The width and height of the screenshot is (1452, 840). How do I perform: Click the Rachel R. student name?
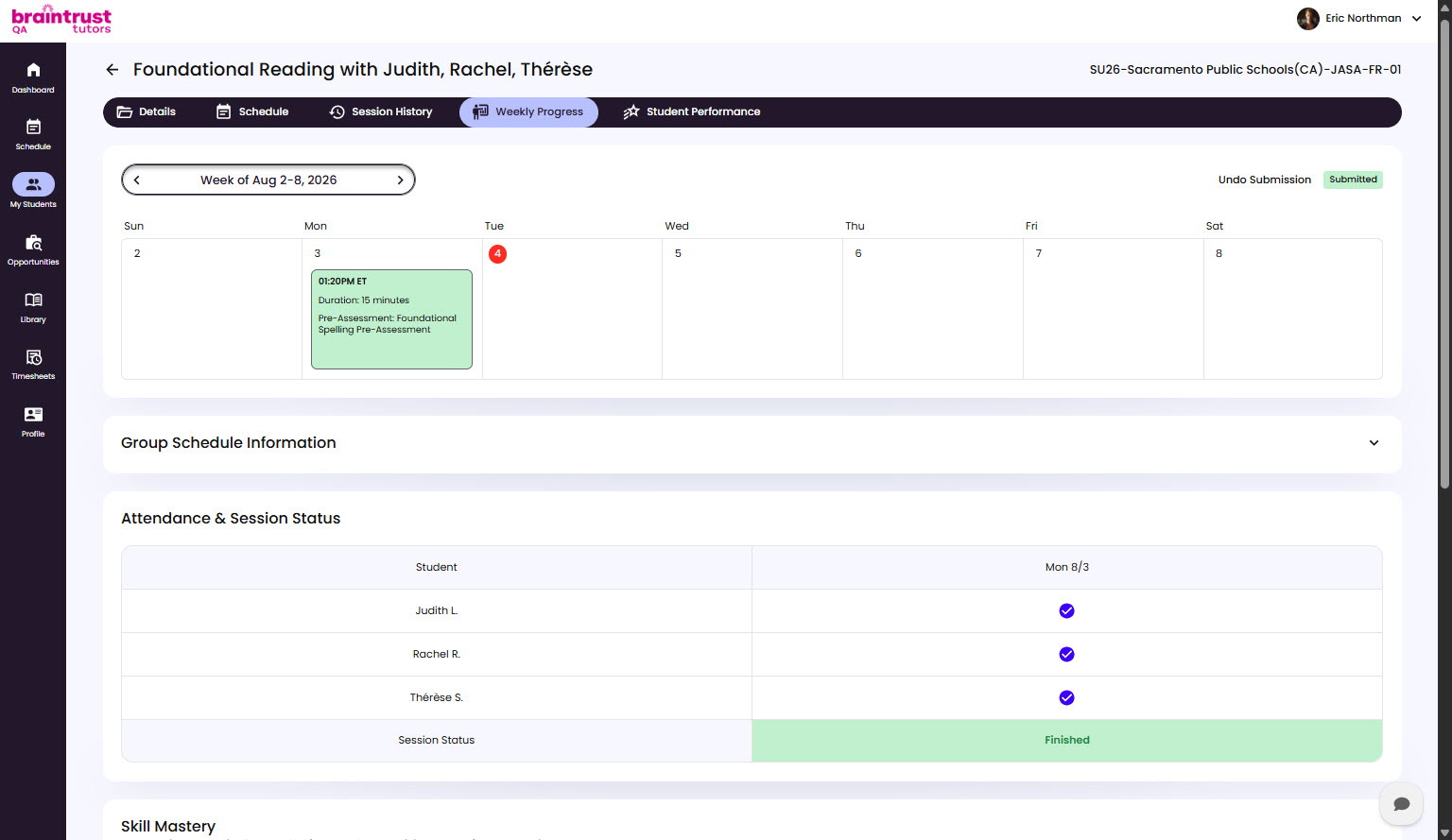[437, 654]
